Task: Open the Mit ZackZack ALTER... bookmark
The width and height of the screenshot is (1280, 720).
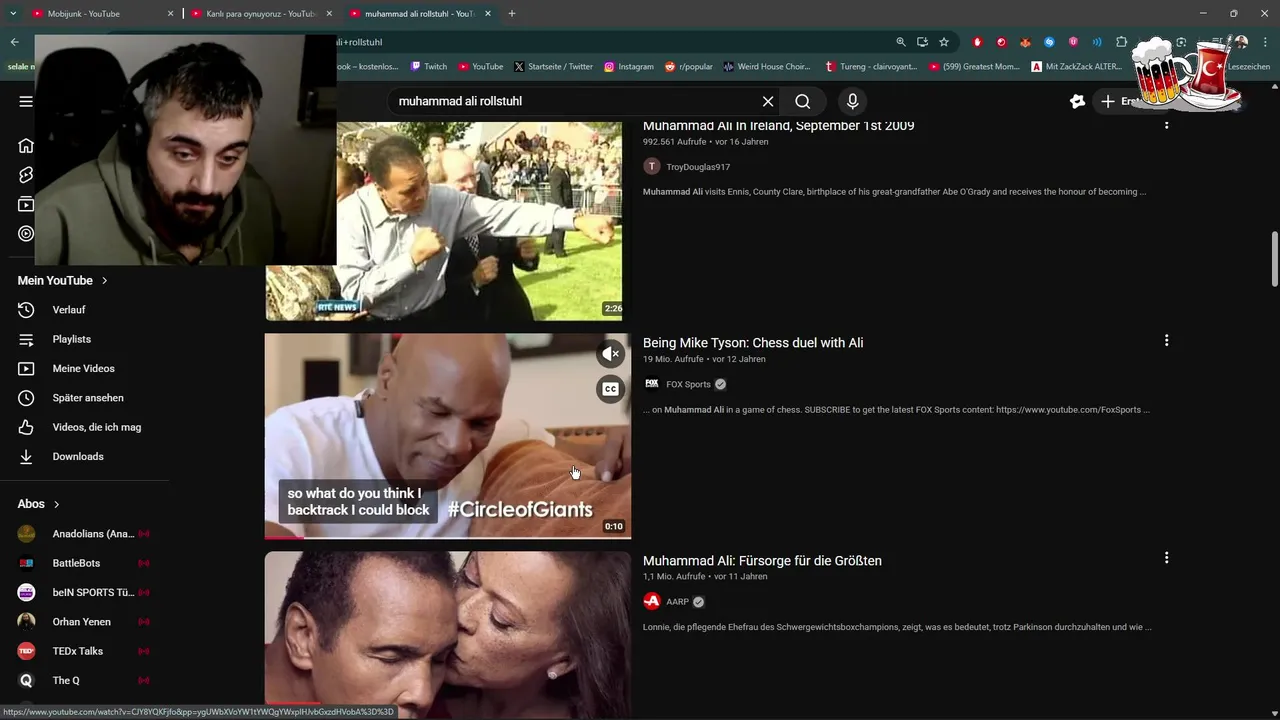Action: click(x=1077, y=67)
